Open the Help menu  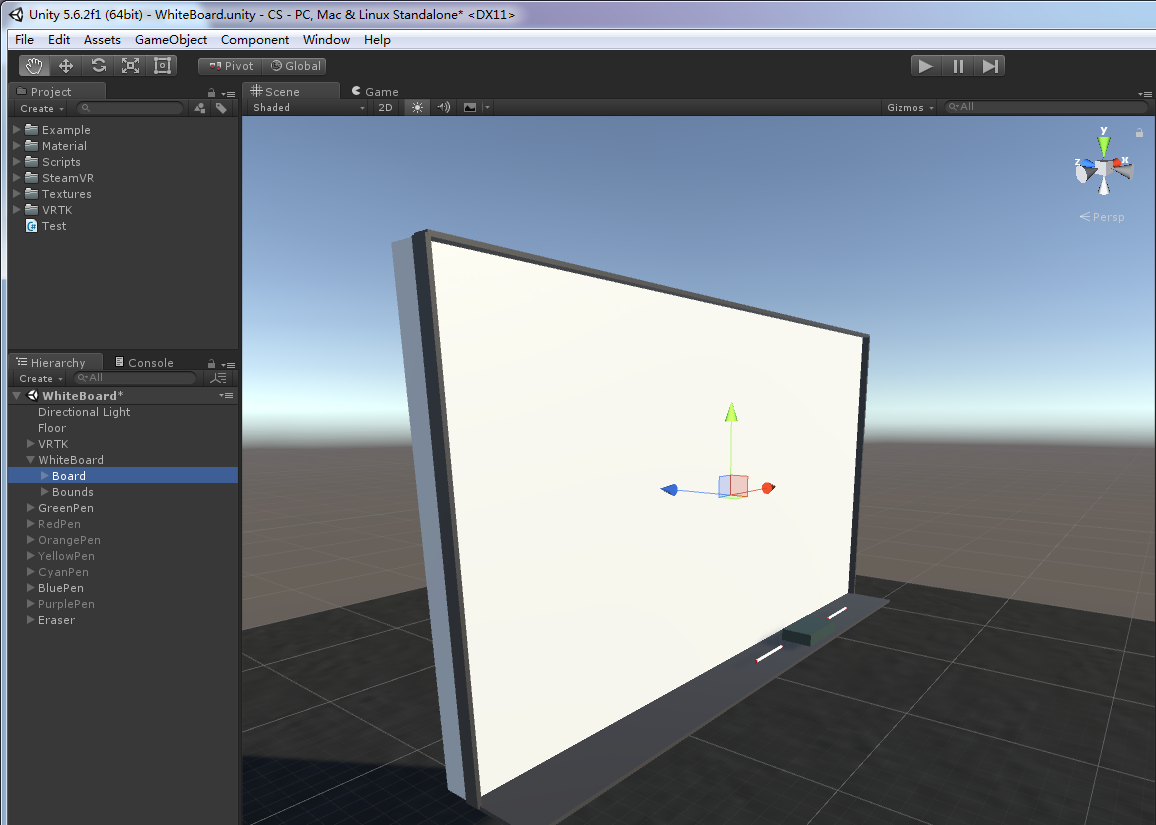pyautogui.click(x=377, y=40)
